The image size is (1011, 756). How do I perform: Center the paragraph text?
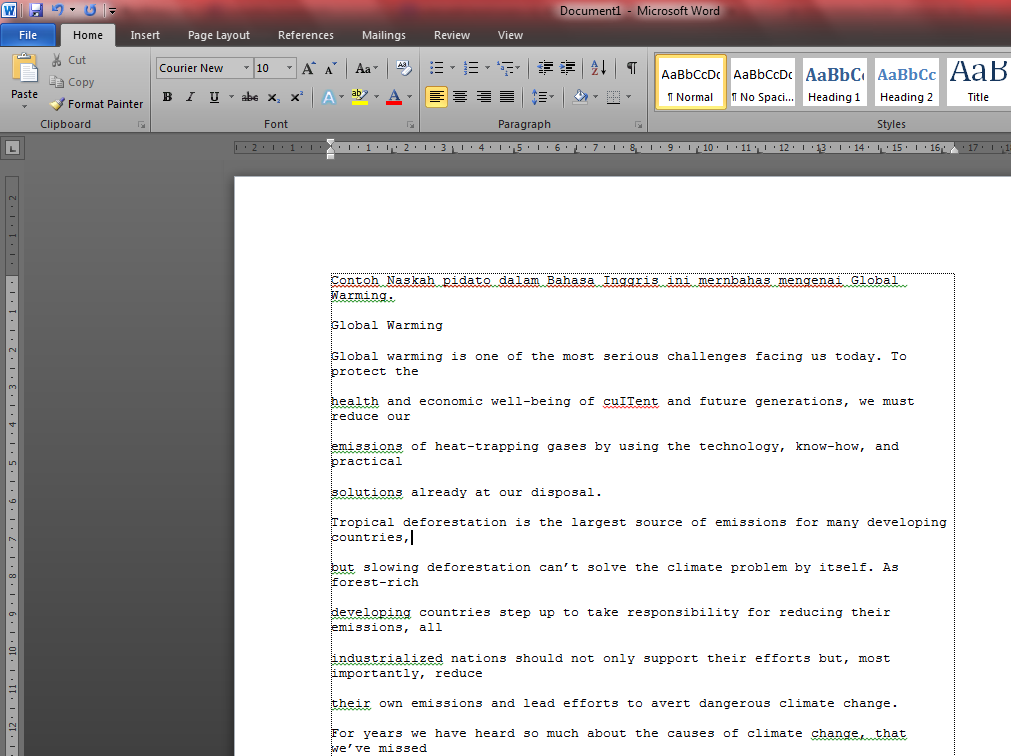click(460, 97)
